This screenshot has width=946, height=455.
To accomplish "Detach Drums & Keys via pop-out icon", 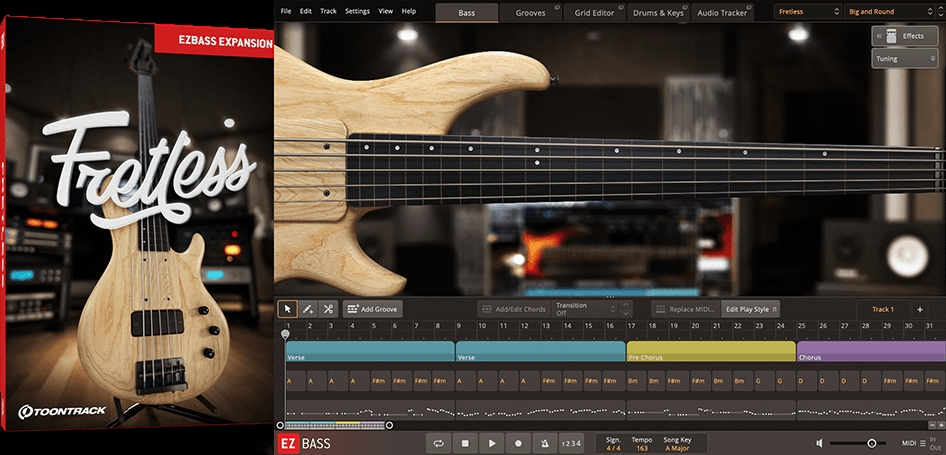I will (x=685, y=8).
